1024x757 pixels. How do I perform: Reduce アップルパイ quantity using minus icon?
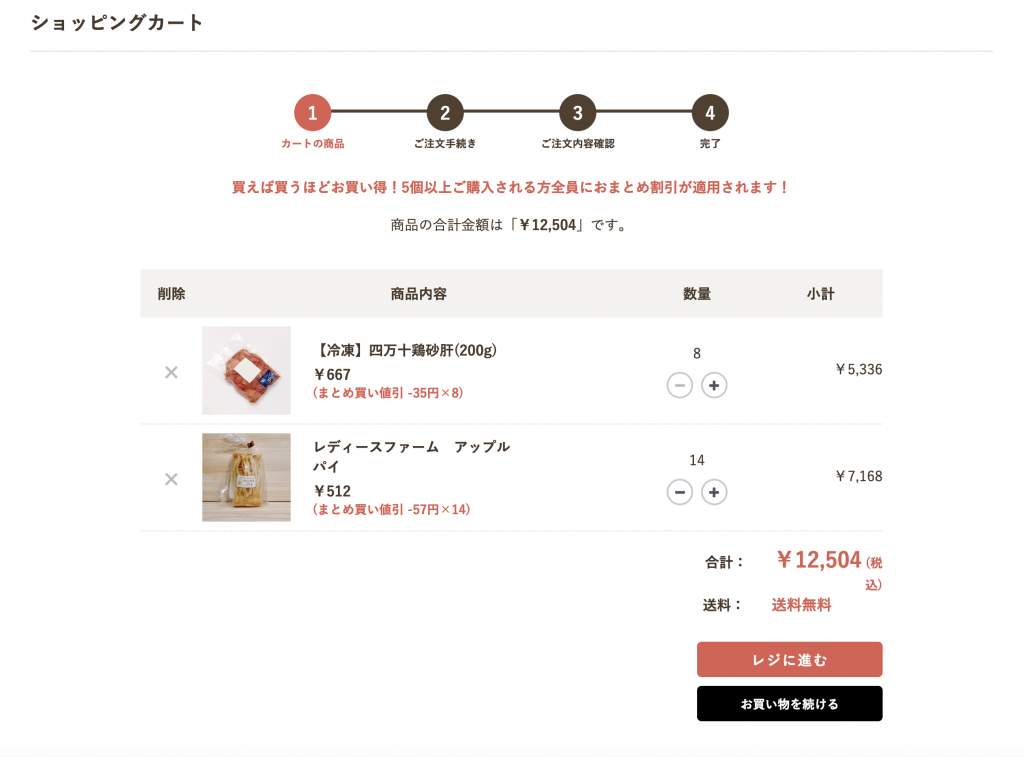point(679,492)
